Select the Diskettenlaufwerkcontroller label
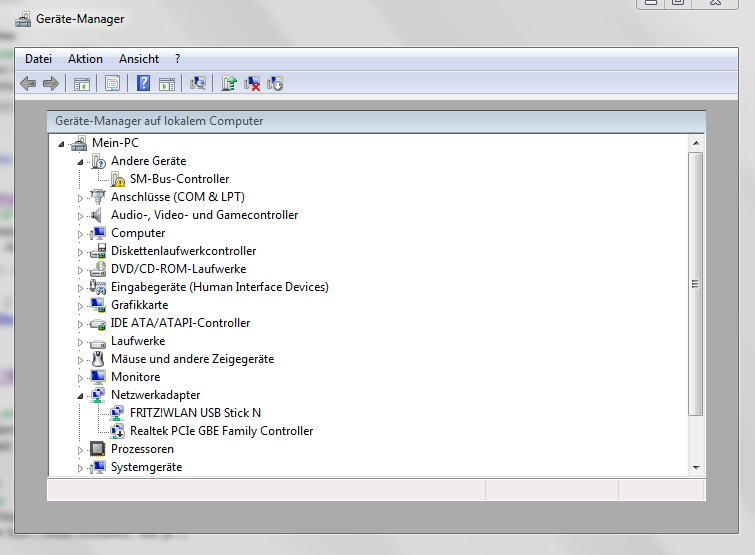Screen dimensions: 755x555 point(183,251)
